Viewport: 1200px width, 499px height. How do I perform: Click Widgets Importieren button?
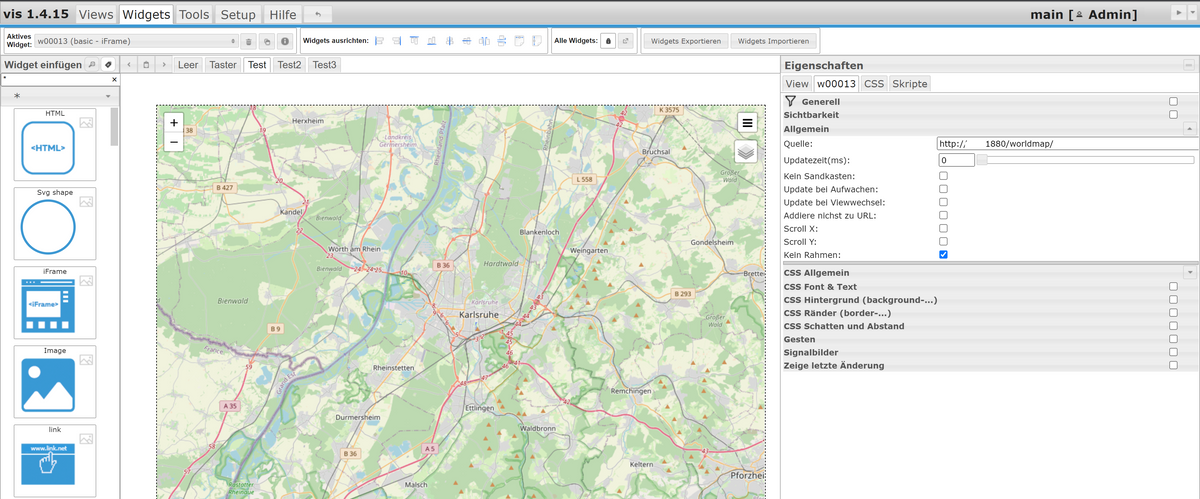[773, 42]
